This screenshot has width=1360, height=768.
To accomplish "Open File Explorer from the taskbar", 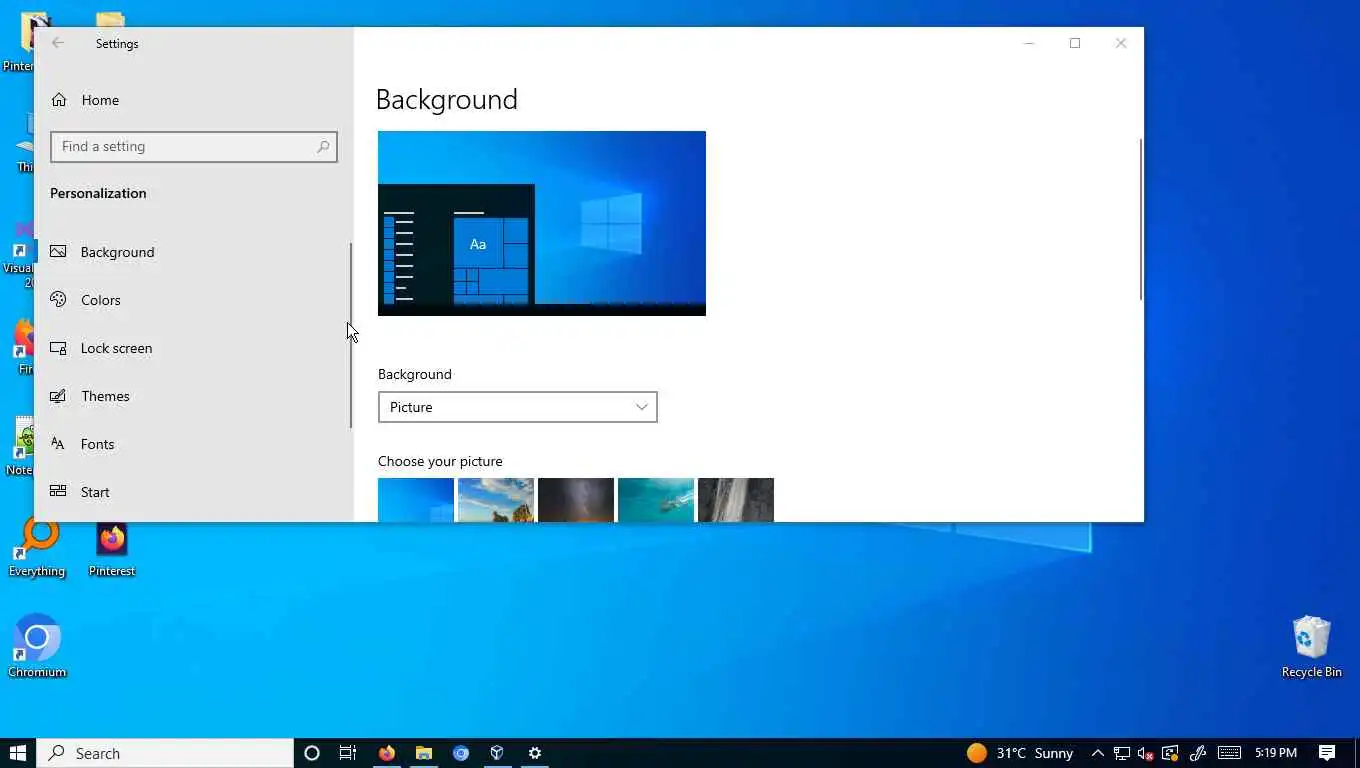I will [x=424, y=753].
